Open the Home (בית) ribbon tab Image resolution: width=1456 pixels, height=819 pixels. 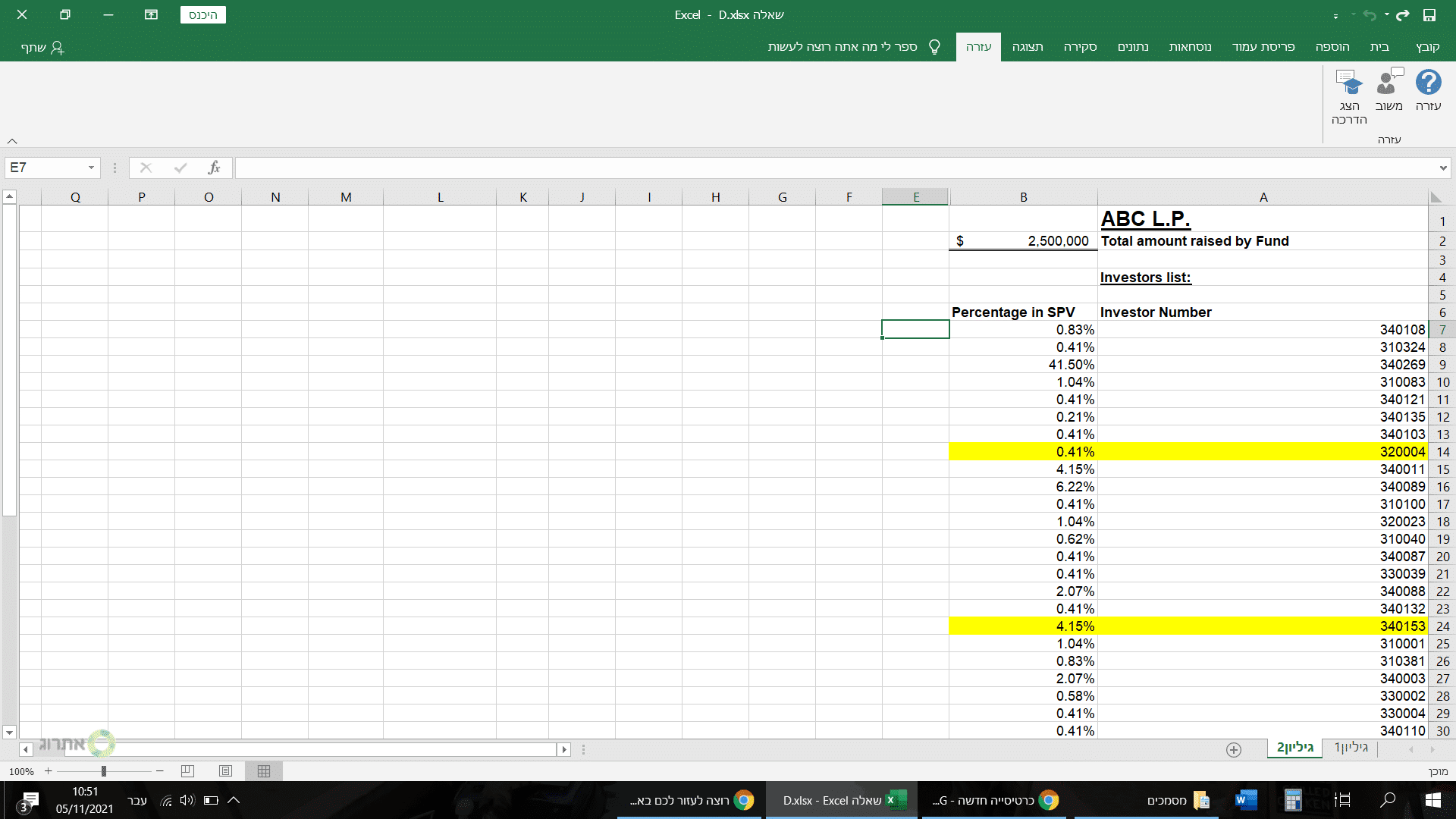[1379, 47]
